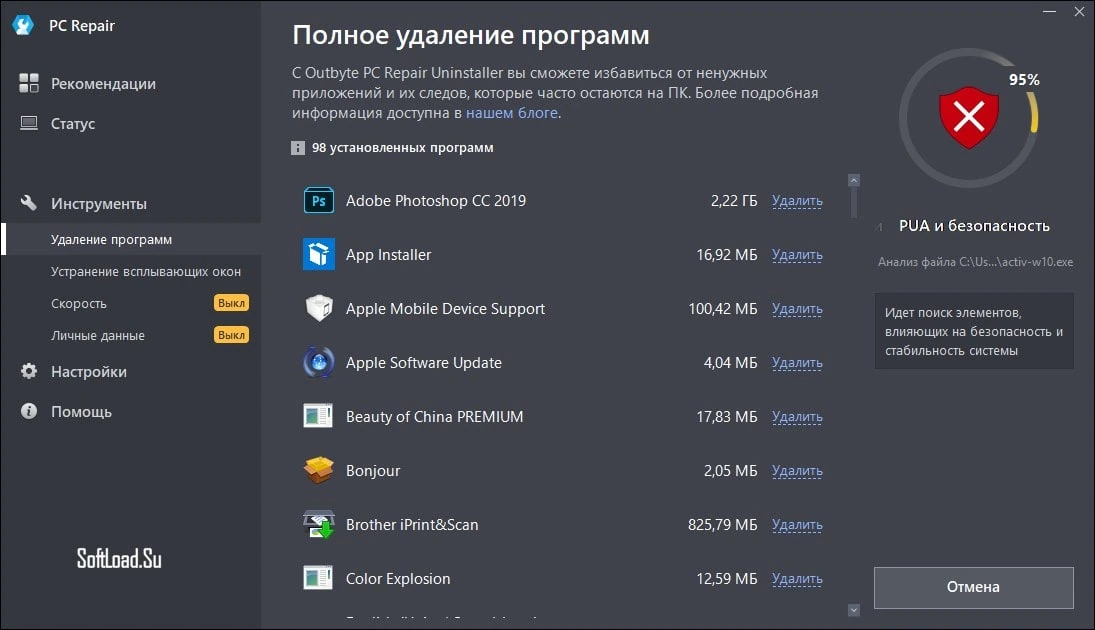The height and width of the screenshot is (630, 1095).
Task: Open the Личные данные tool
Action: (98, 335)
